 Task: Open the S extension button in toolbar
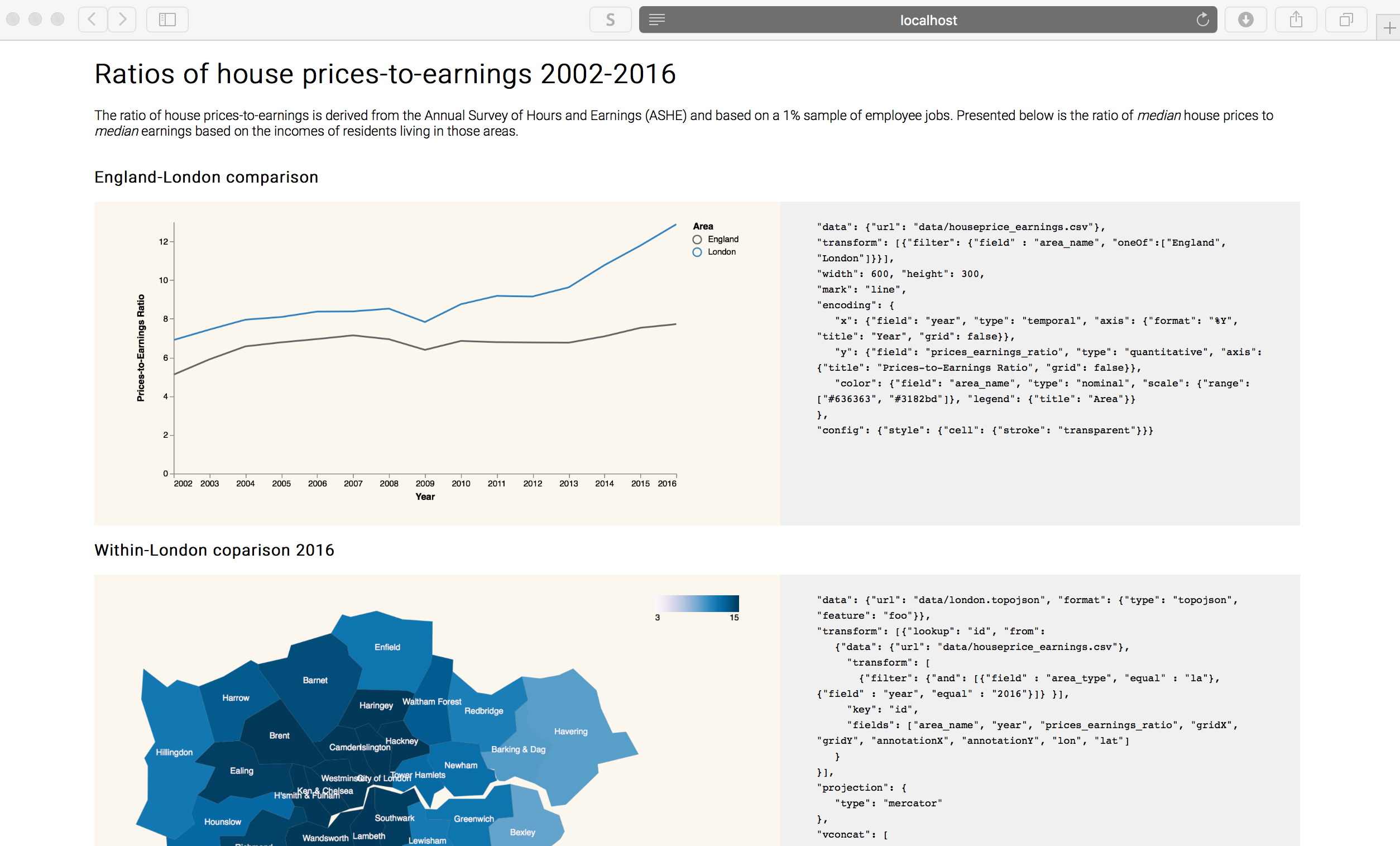tap(610, 20)
